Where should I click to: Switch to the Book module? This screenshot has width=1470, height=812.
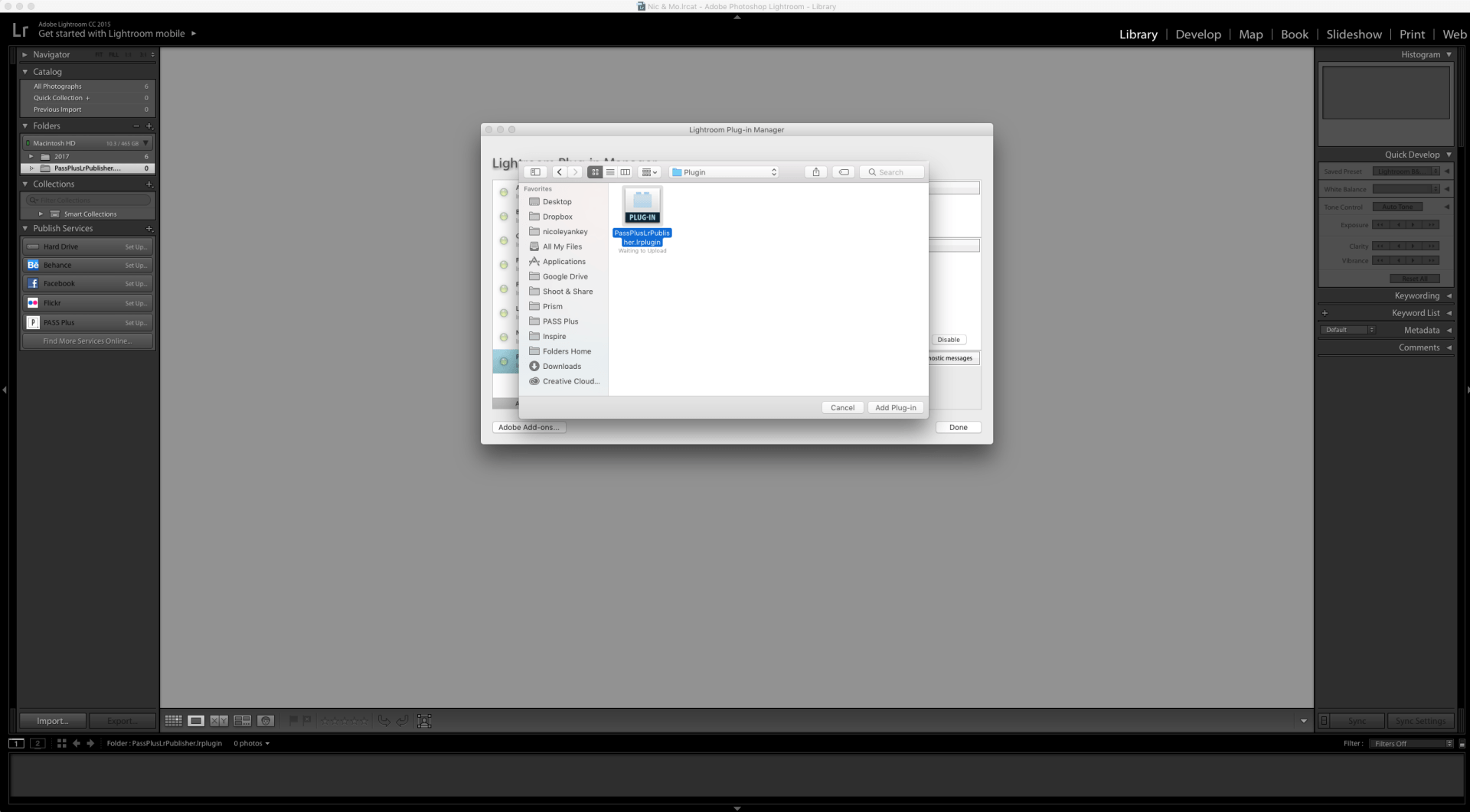1295,34
